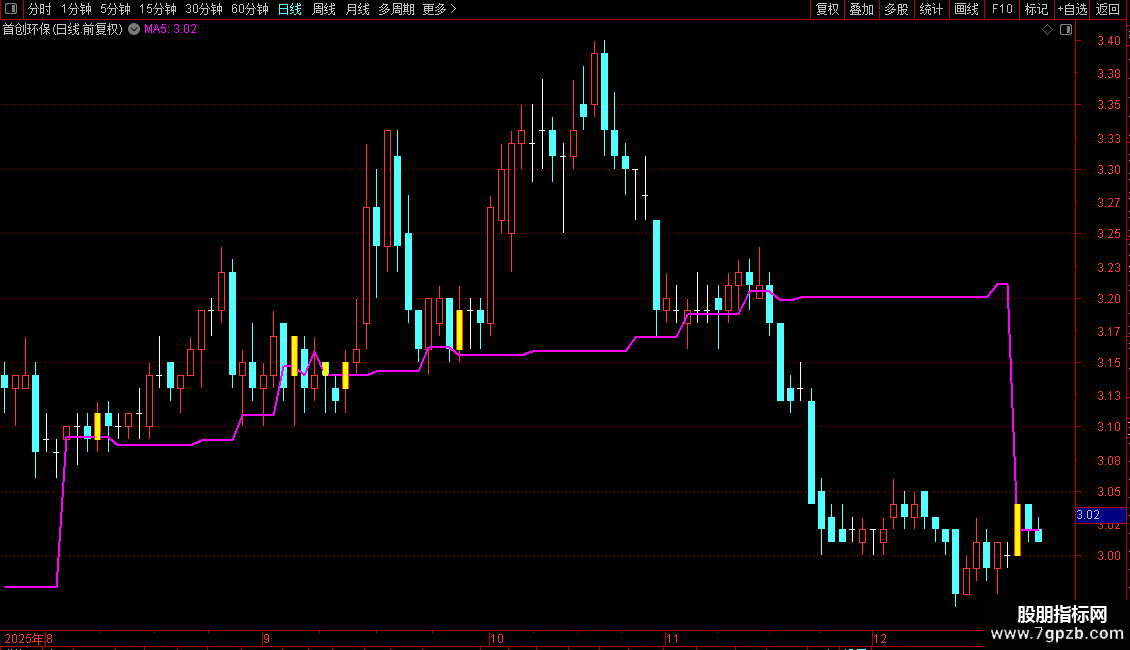Open 画线 drawing tools
The height and width of the screenshot is (650, 1130).
pos(966,9)
